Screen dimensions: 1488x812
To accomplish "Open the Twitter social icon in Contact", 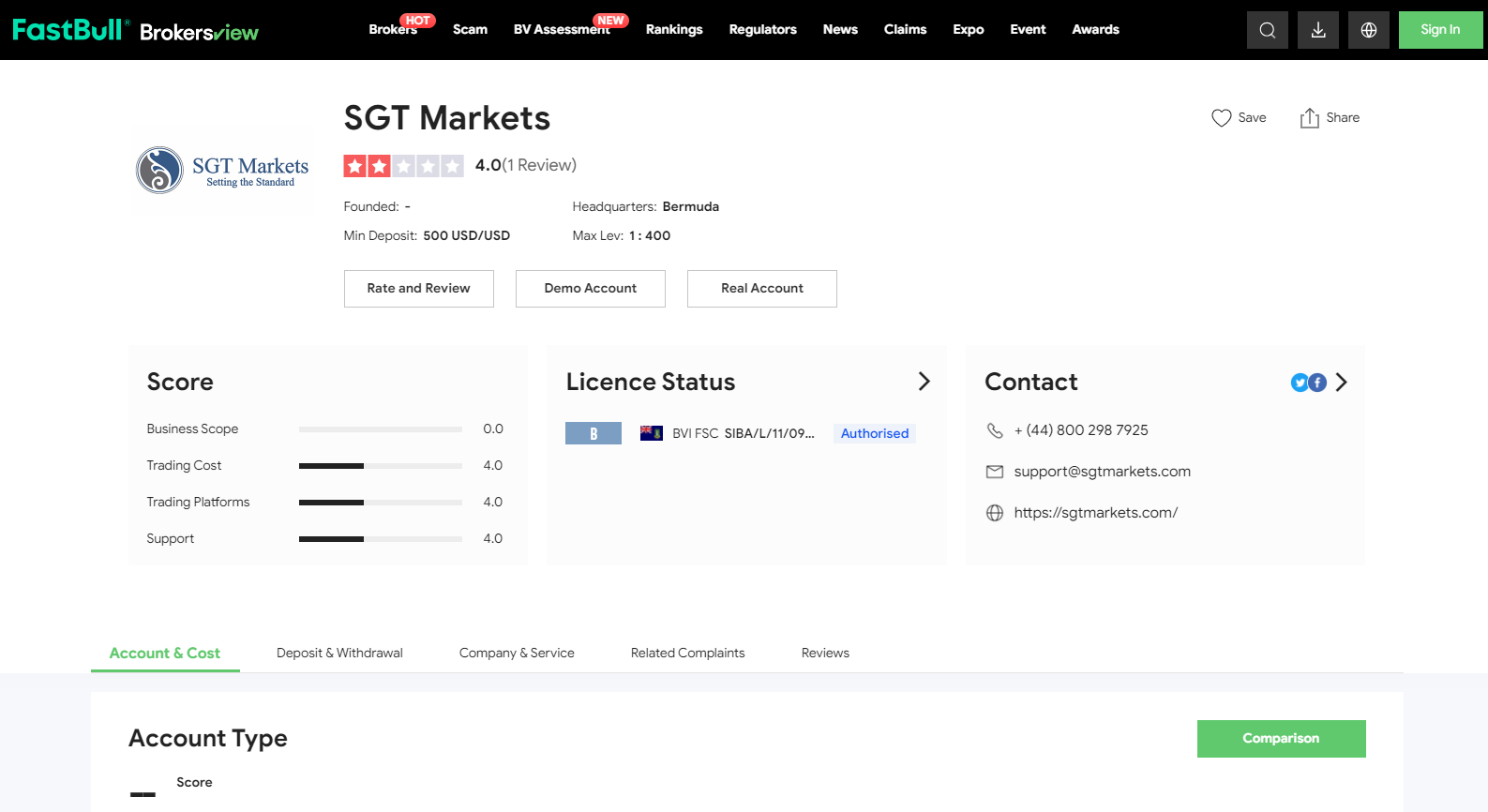I will 1300,383.
